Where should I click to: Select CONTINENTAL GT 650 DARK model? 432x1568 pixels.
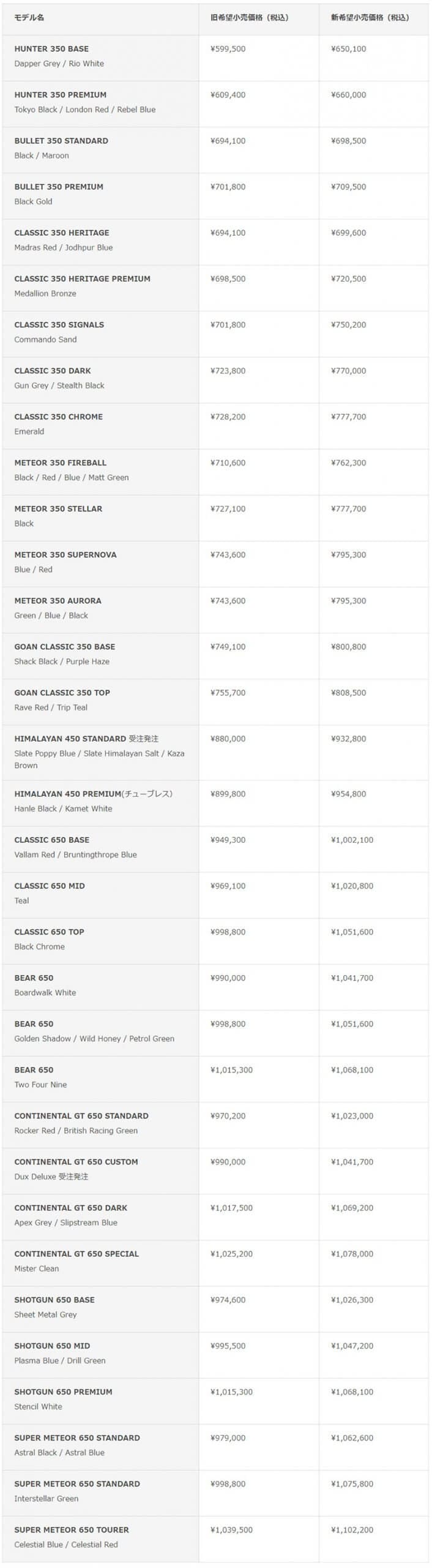point(71,1208)
